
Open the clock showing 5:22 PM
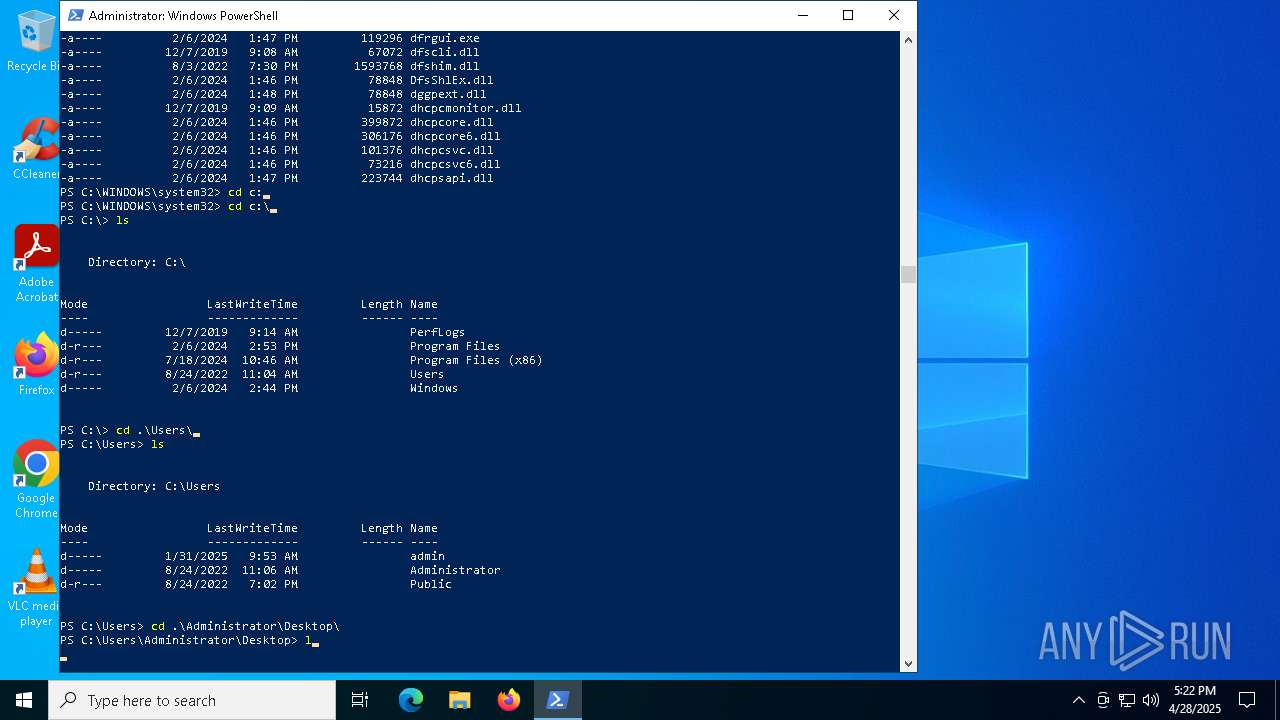(1195, 700)
